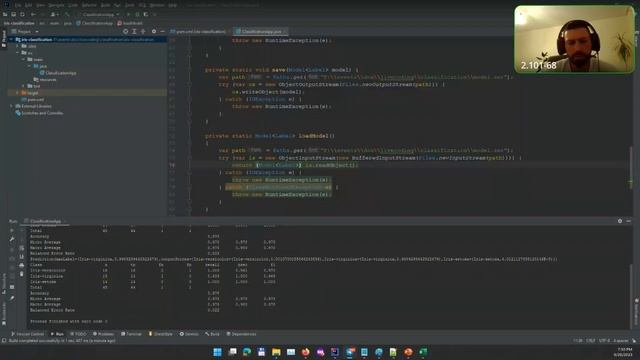Viewport: 640px width, 360px height.
Task: Select Scratches and Consoles item
Action: tap(39, 113)
